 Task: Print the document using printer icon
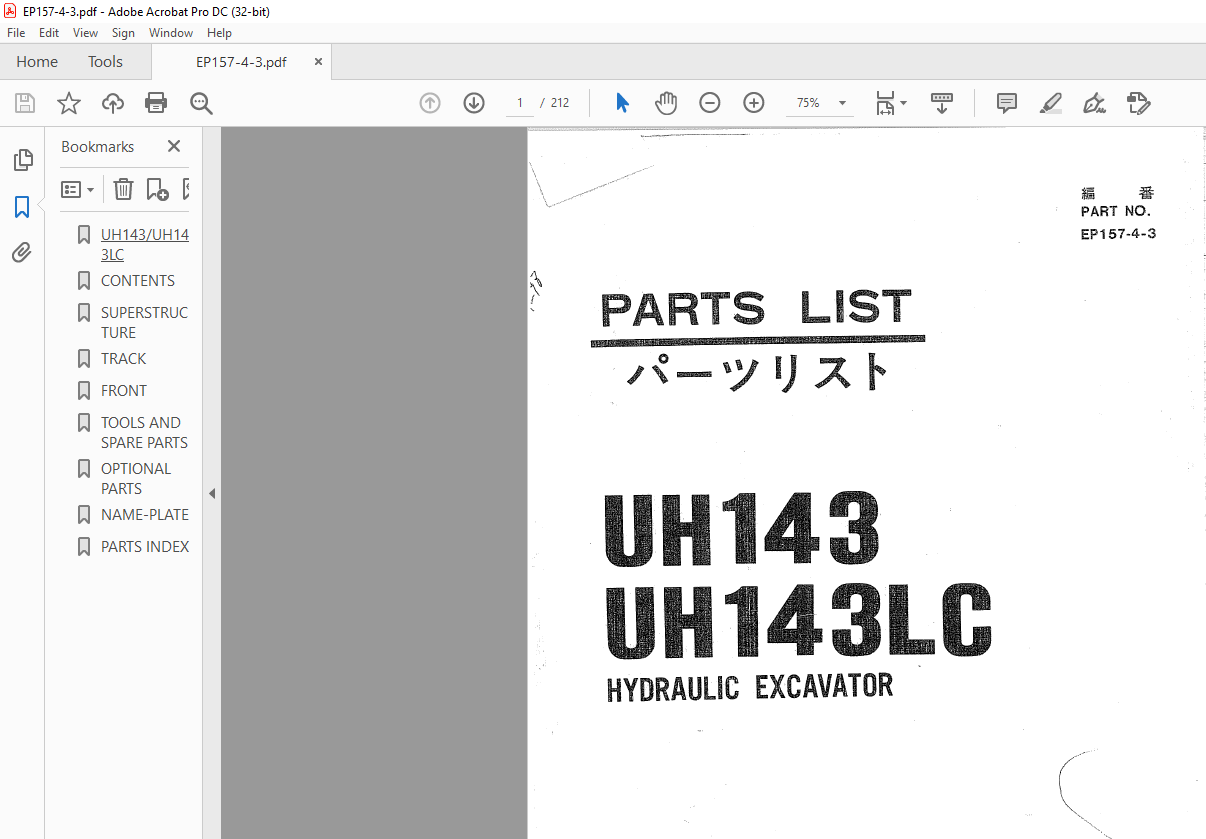click(156, 103)
